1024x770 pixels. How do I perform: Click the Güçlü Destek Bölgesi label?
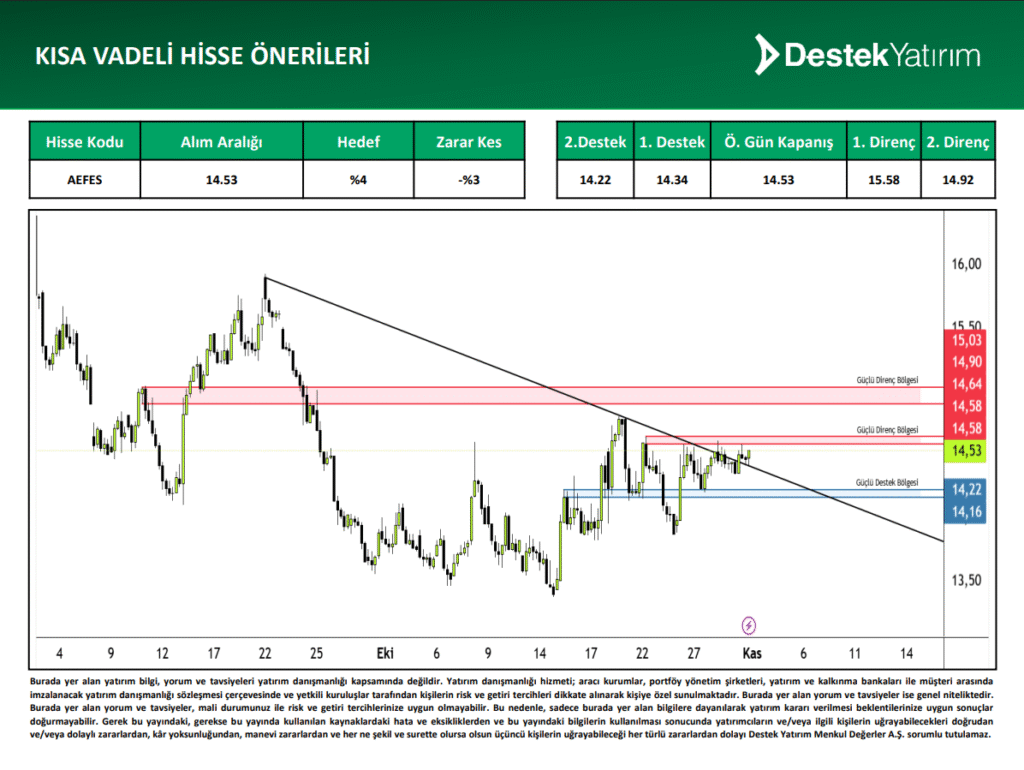click(x=886, y=483)
